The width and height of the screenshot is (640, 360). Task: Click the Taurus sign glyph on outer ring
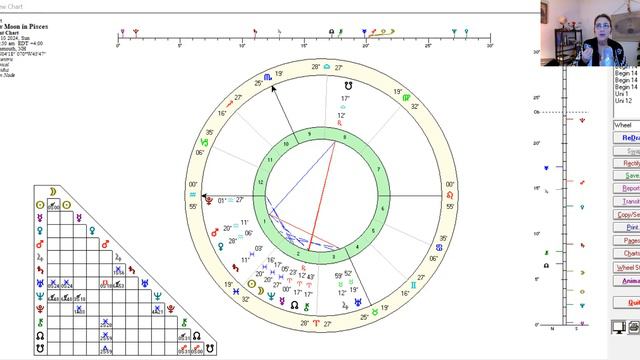pyautogui.click(x=375, y=312)
